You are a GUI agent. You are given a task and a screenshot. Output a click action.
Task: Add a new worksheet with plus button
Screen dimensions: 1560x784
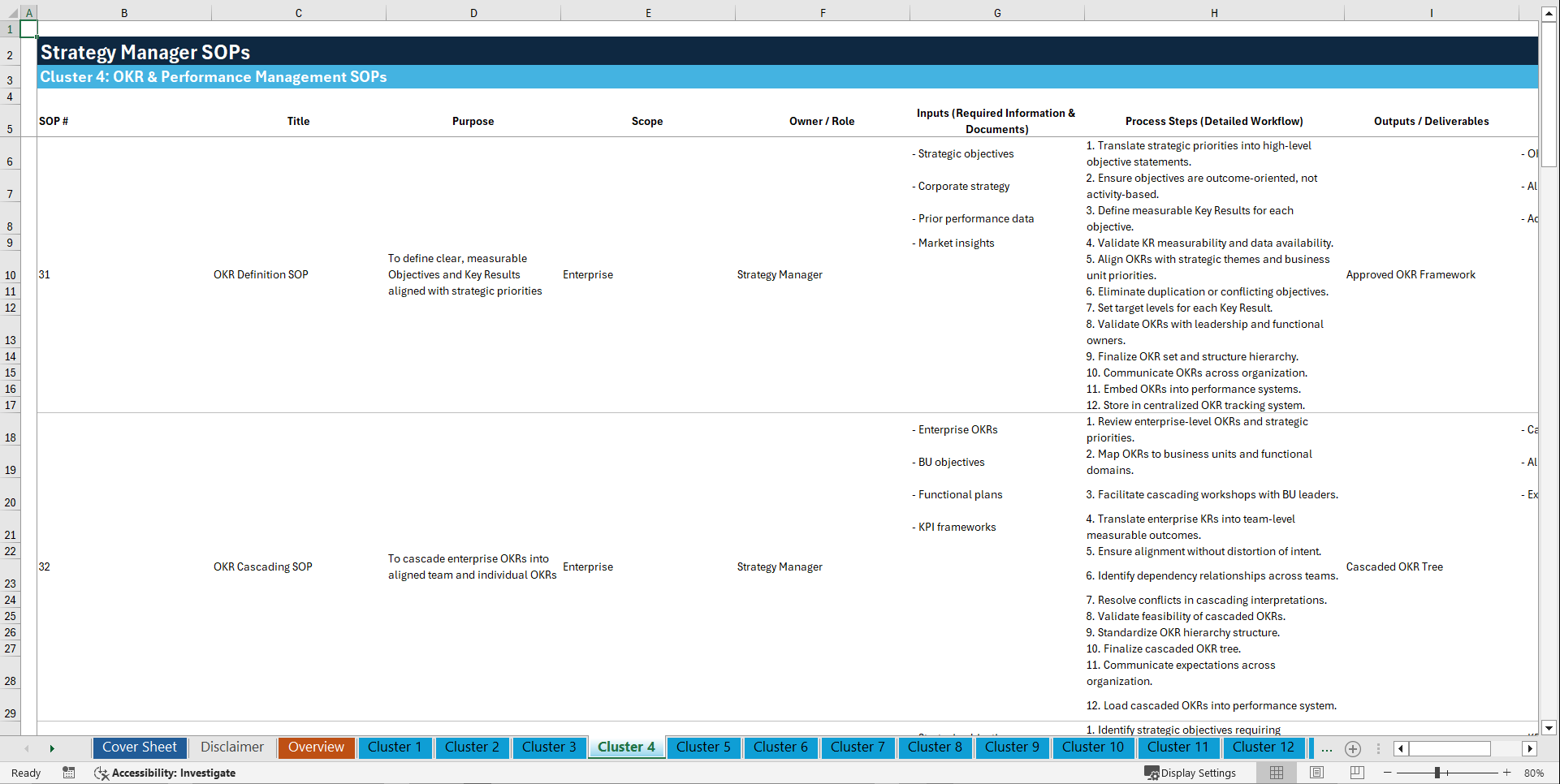[x=1353, y=748]
